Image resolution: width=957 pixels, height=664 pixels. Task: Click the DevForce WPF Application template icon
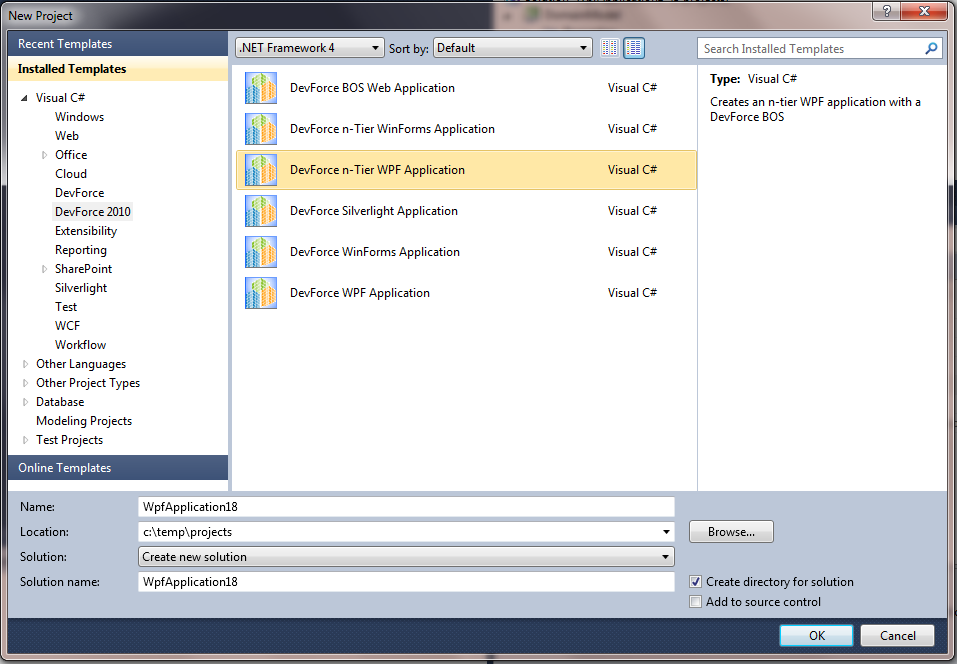click(x=261, y=292)
